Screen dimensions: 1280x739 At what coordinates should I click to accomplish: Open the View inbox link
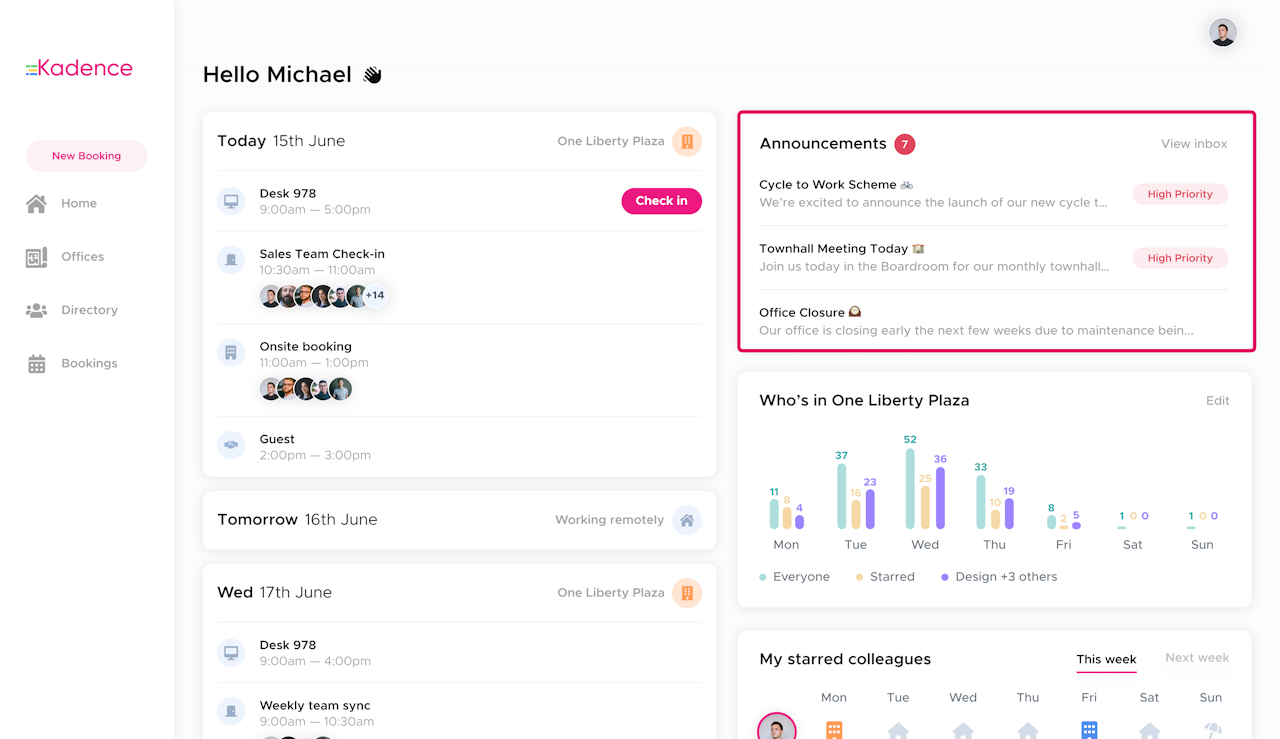pyautogui.click(x=1193, y=144)
